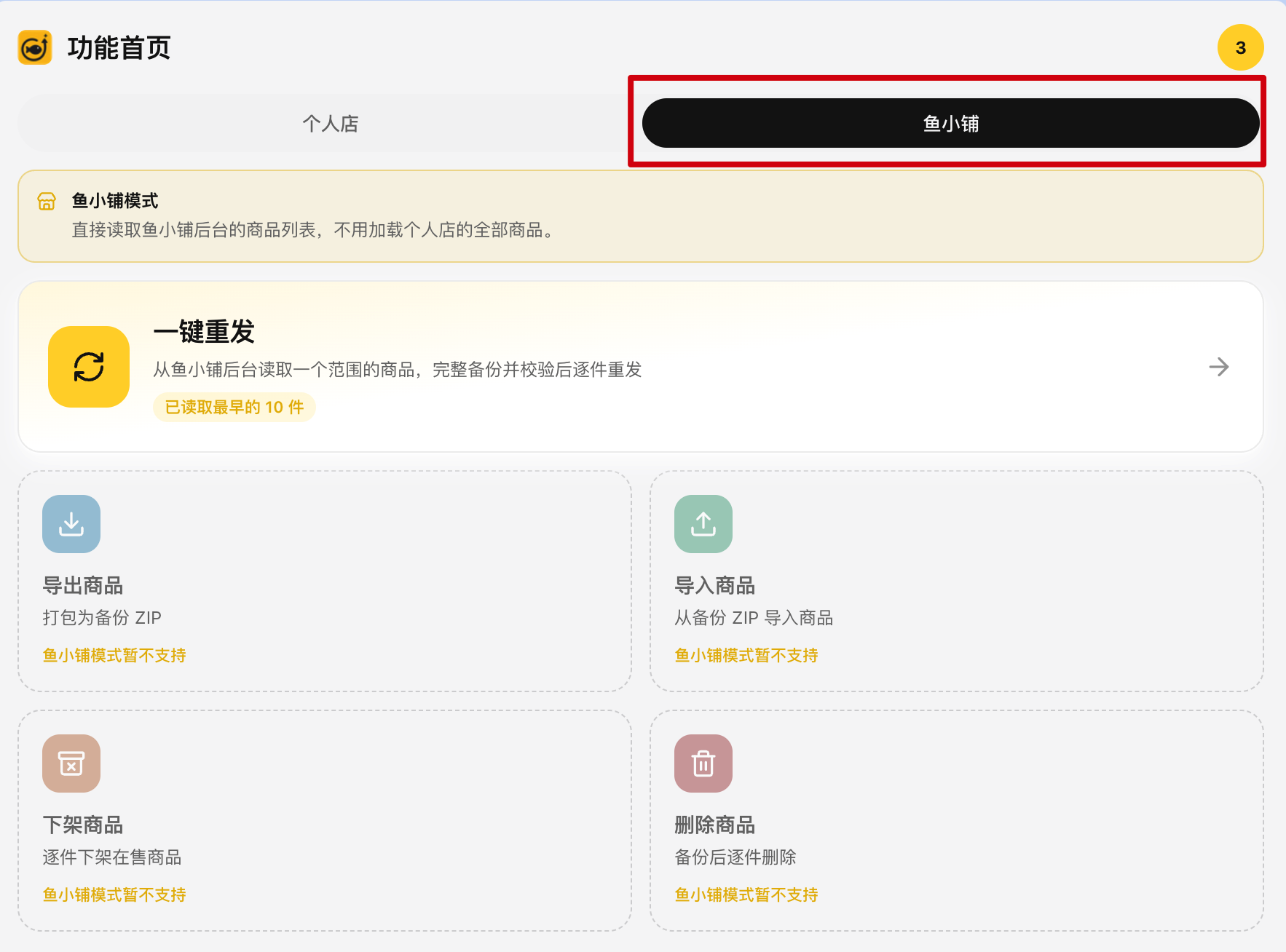1286x952 pixels.
Task: Click the text 备份后逐件删除
Action: tap(735, 857)
